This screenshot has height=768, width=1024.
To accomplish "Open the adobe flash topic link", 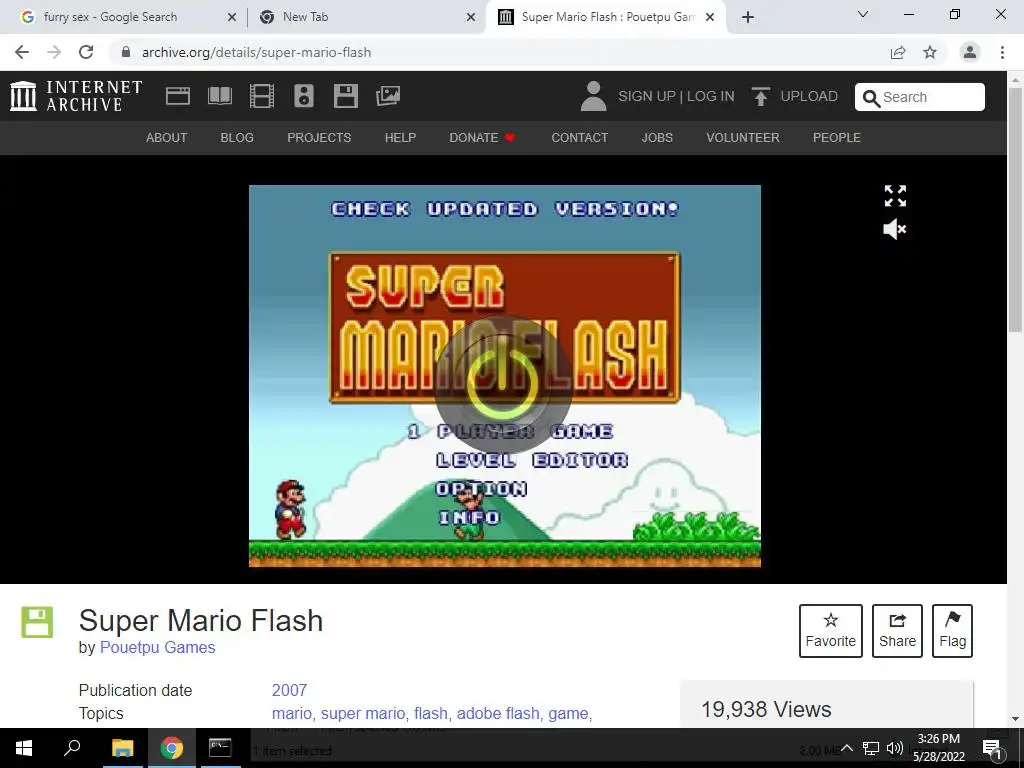I will coord(498,713).
